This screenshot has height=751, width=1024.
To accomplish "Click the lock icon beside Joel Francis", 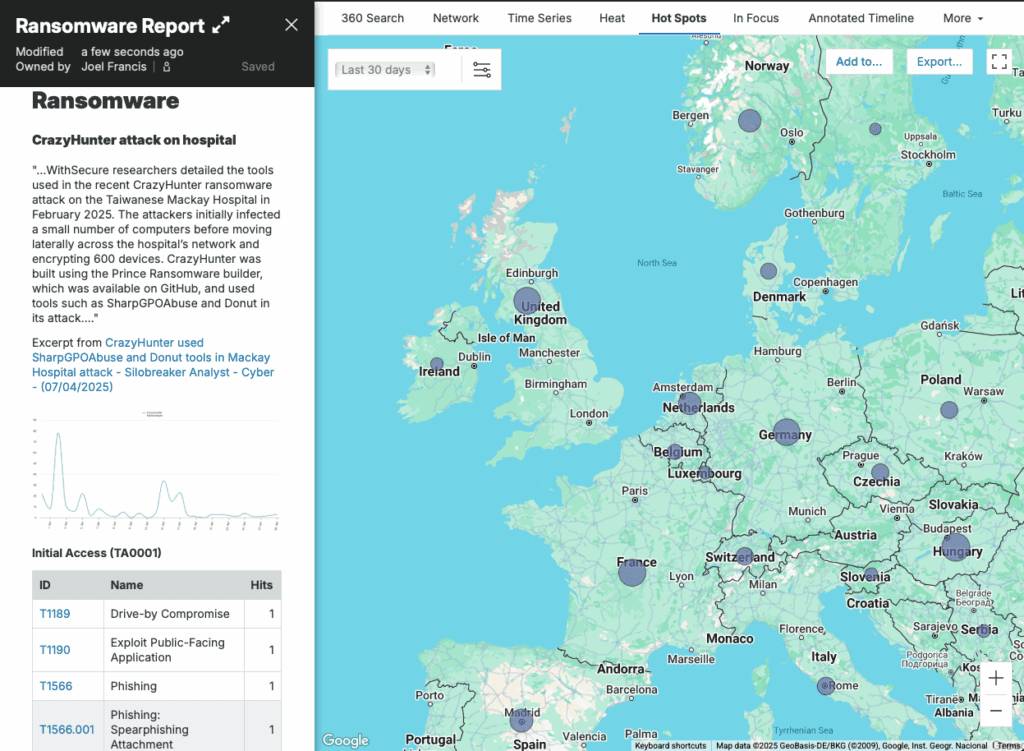I will point(167,67).
